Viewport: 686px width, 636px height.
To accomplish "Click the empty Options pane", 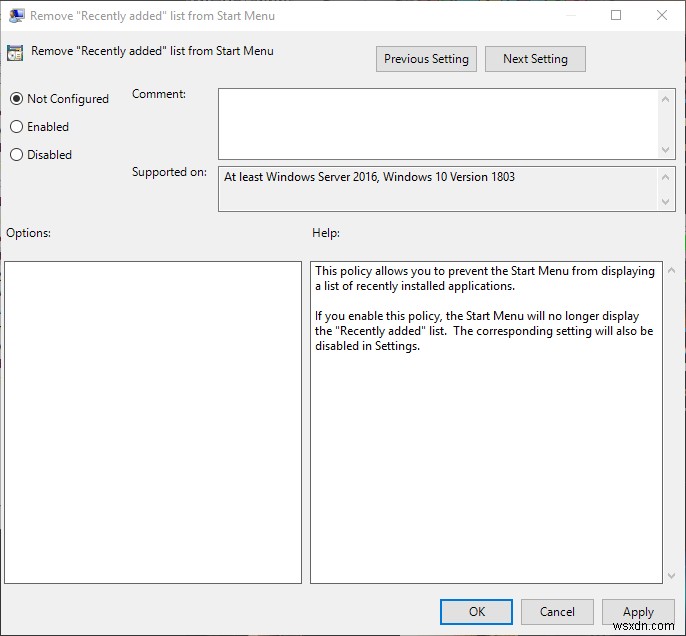I will [153, 423].
